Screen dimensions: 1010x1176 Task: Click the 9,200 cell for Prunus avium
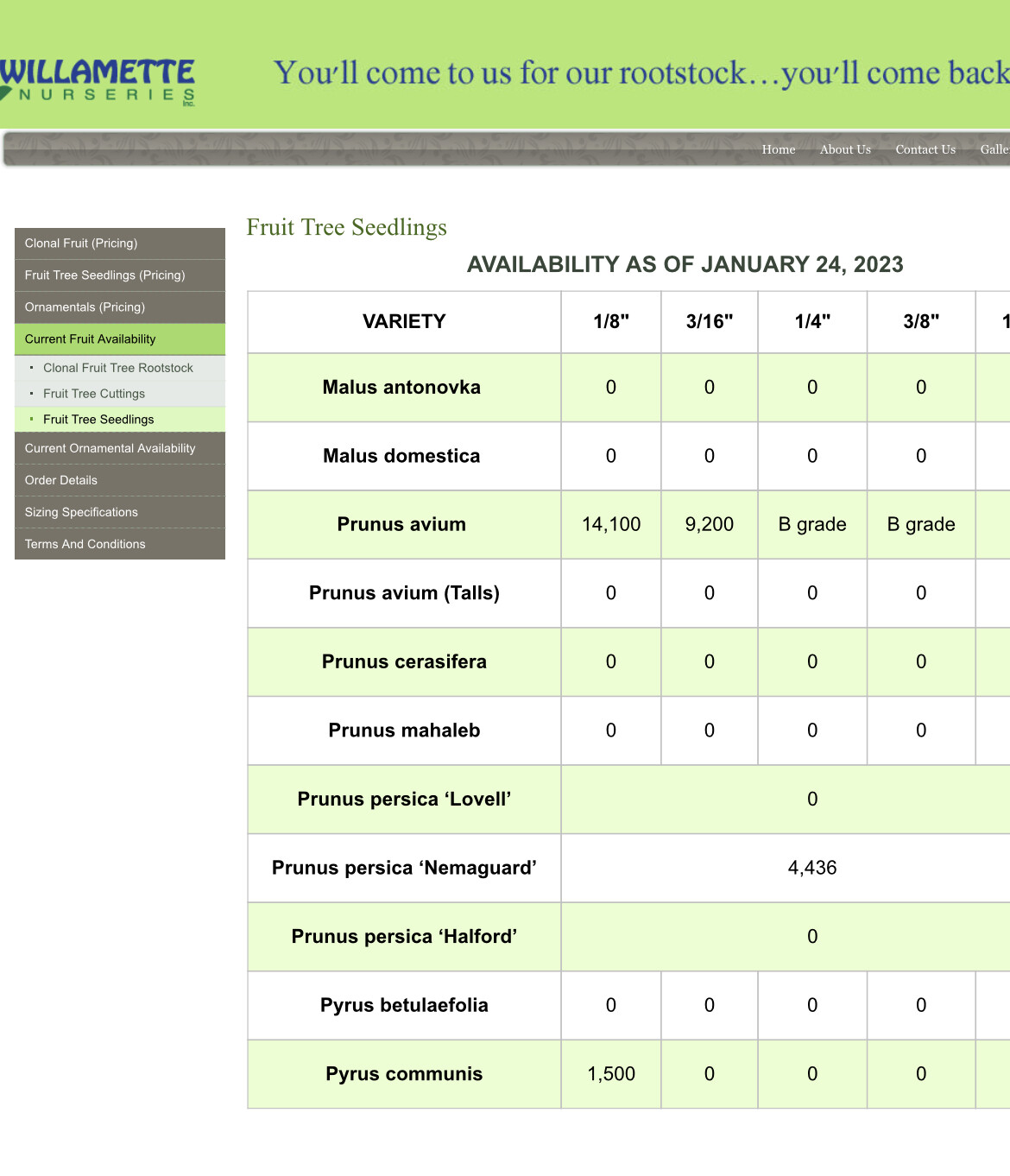click(710, 525)
